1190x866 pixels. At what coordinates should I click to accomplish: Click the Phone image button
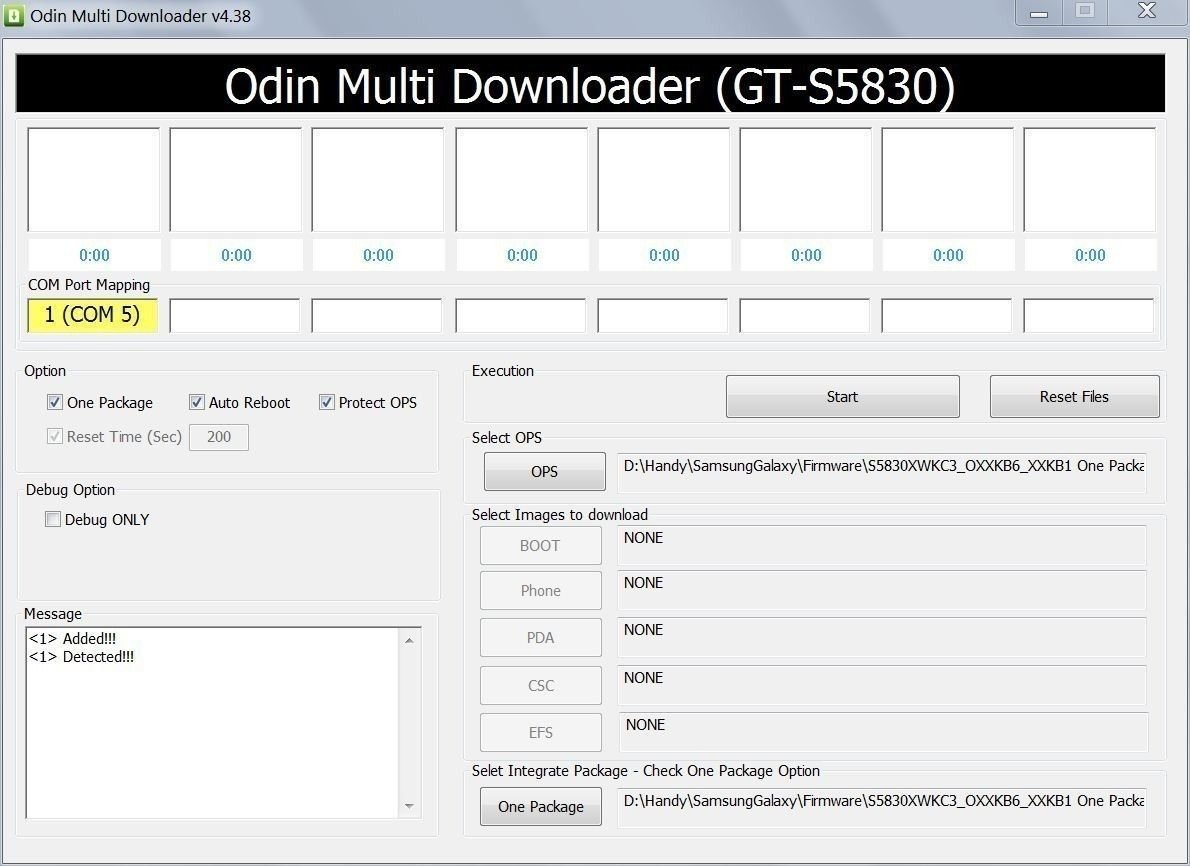(540, 590)
